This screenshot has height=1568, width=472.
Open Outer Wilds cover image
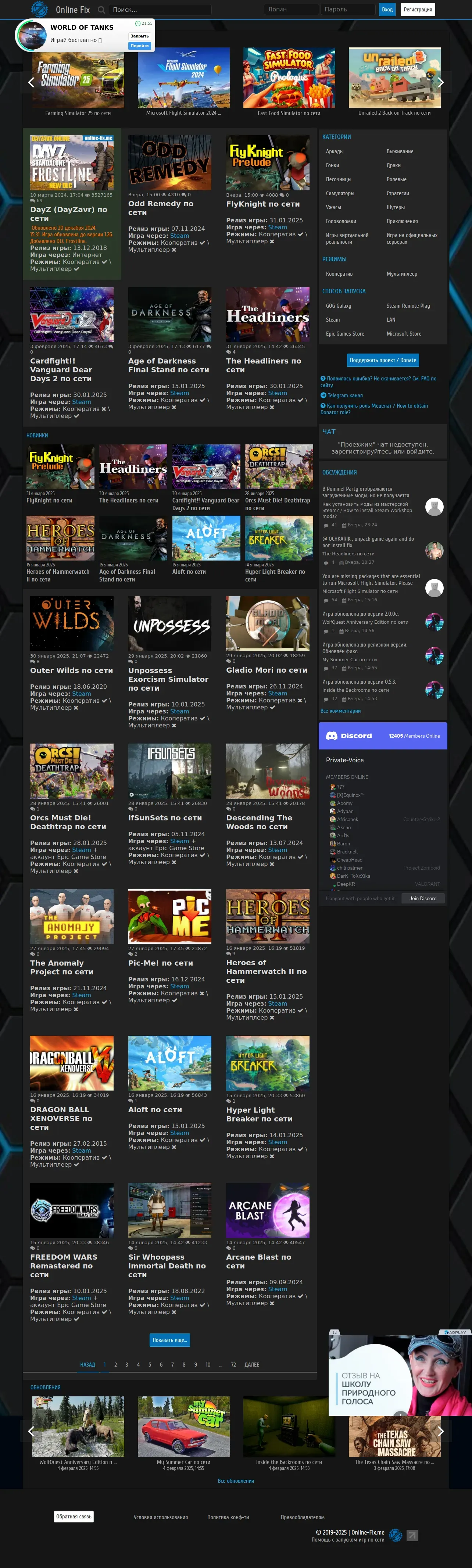coord(72,623)
